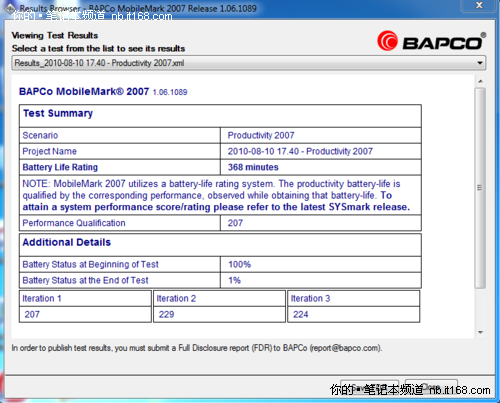
Task: Click the 'Performance Qualification' label
Action: [x=74, y=223]
